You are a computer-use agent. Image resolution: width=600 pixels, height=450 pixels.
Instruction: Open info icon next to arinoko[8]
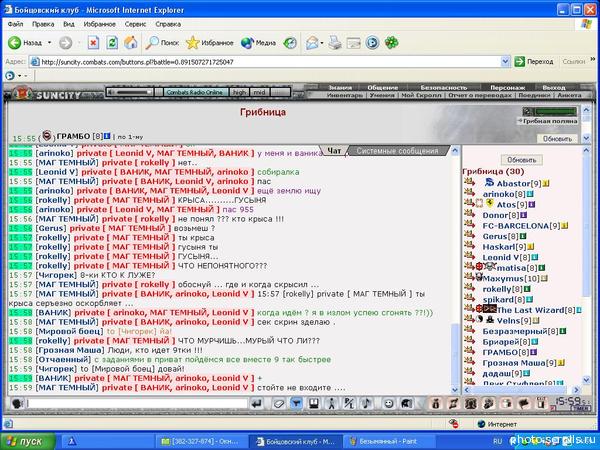(530, 194)
